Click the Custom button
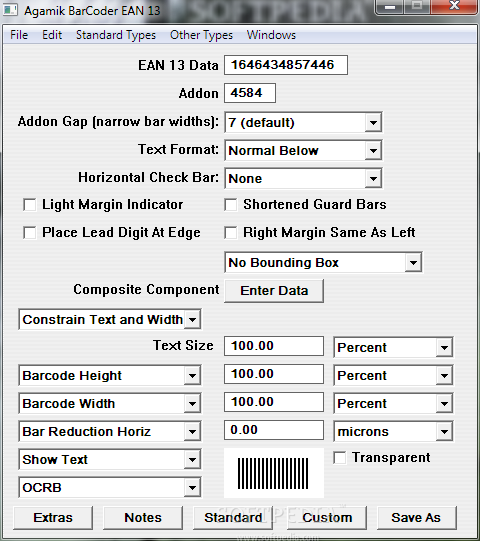This screenshot has height=541, width=480. coord(327,518)
